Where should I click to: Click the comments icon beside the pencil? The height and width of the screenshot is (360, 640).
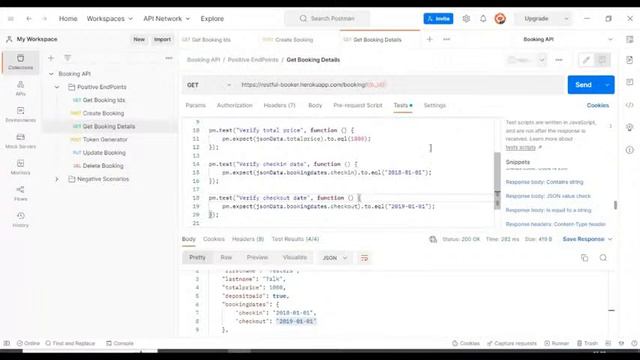(602, 60)
